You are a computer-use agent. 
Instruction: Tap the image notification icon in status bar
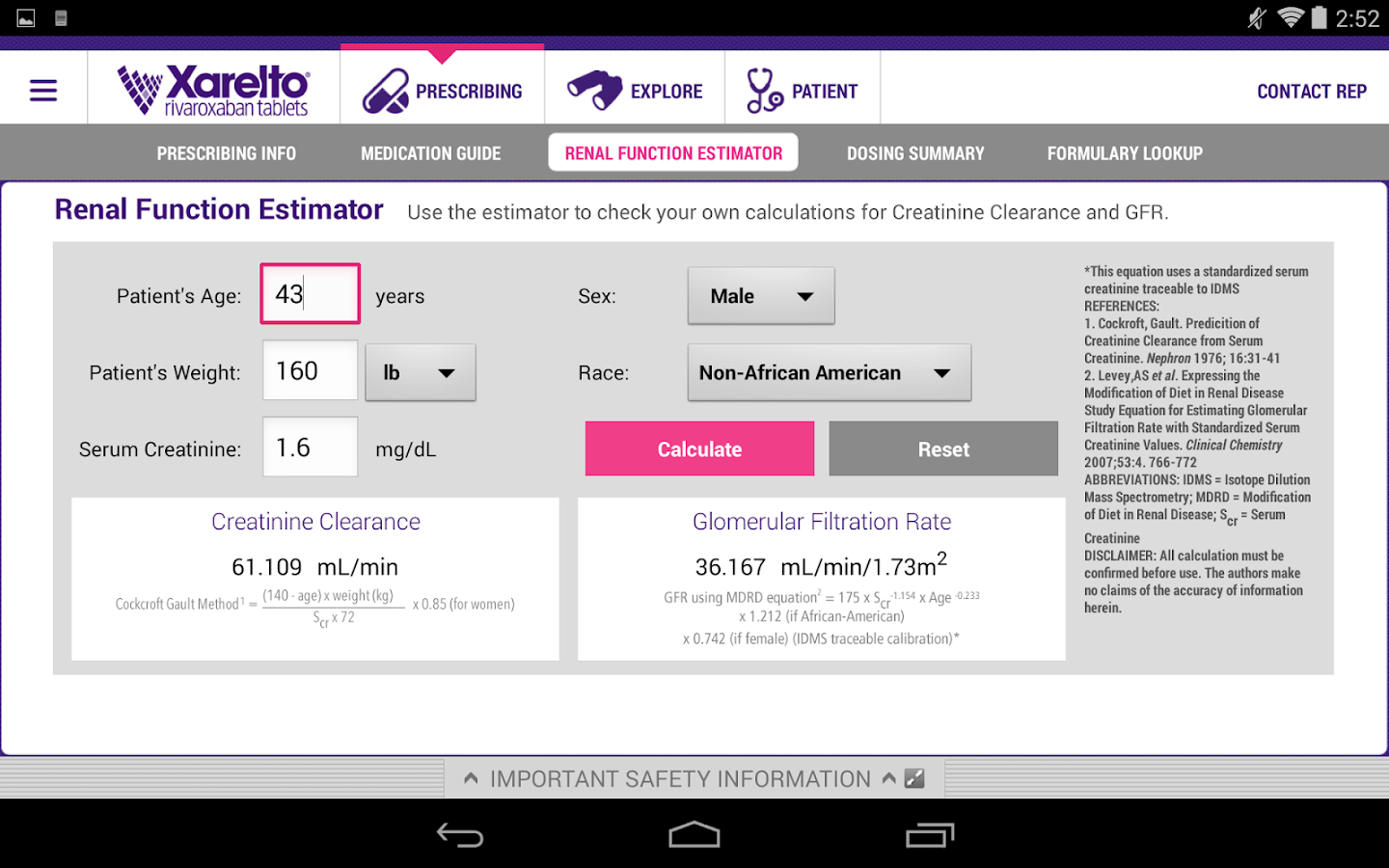26,18
